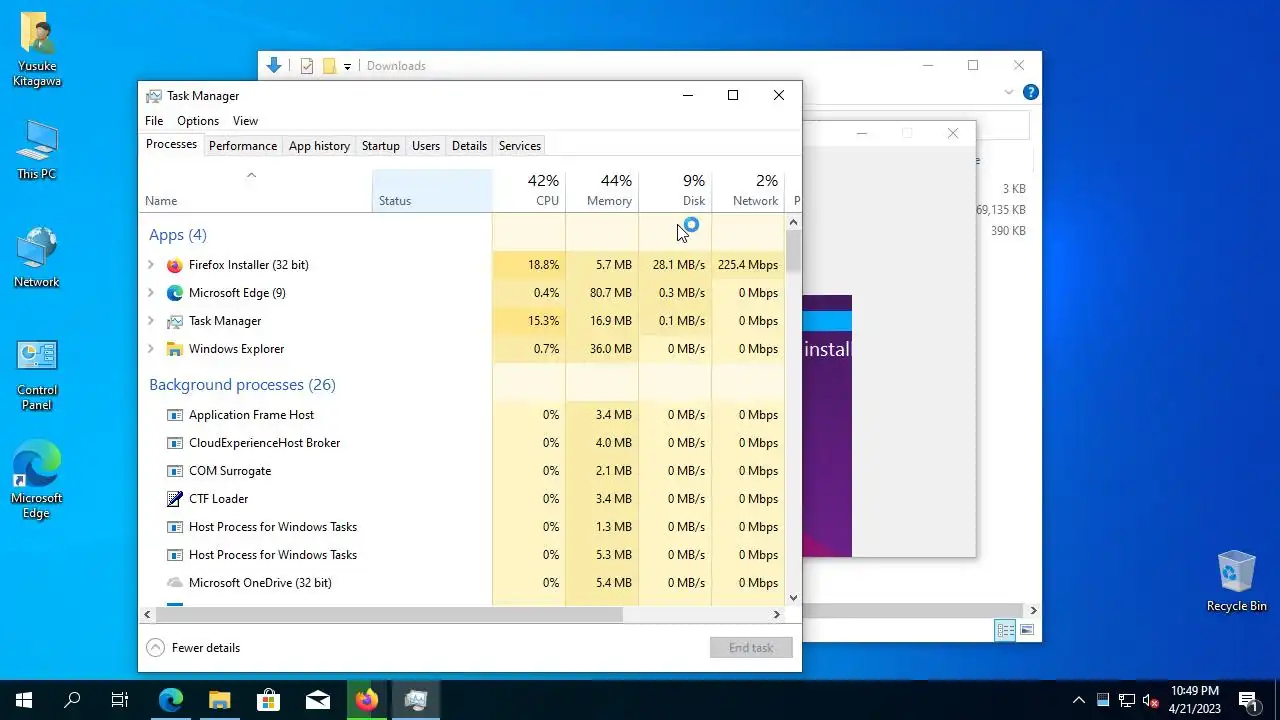Collapse to Fewer details view

coord(194,648)
